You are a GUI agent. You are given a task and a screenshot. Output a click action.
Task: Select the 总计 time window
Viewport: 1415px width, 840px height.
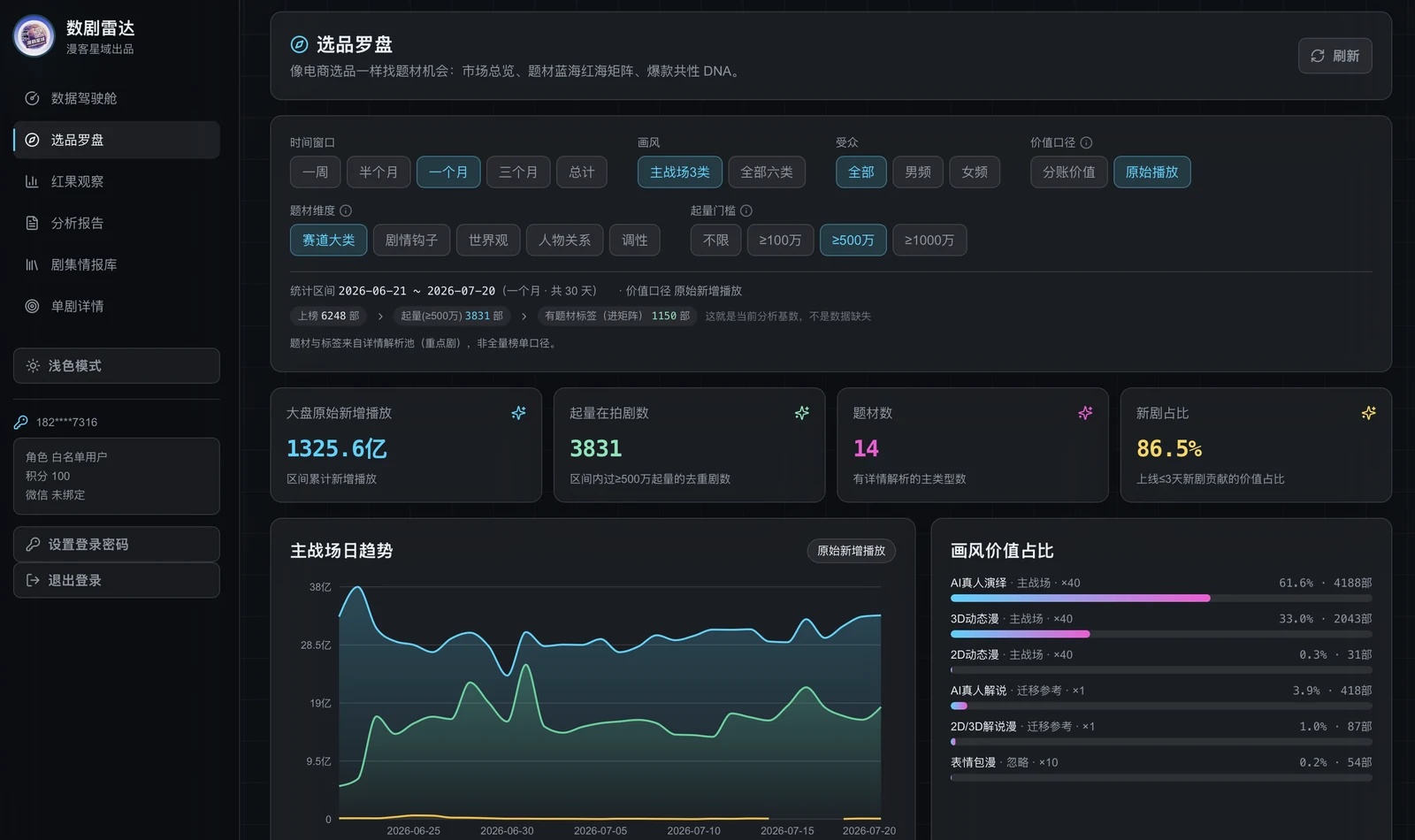point(582,172)
